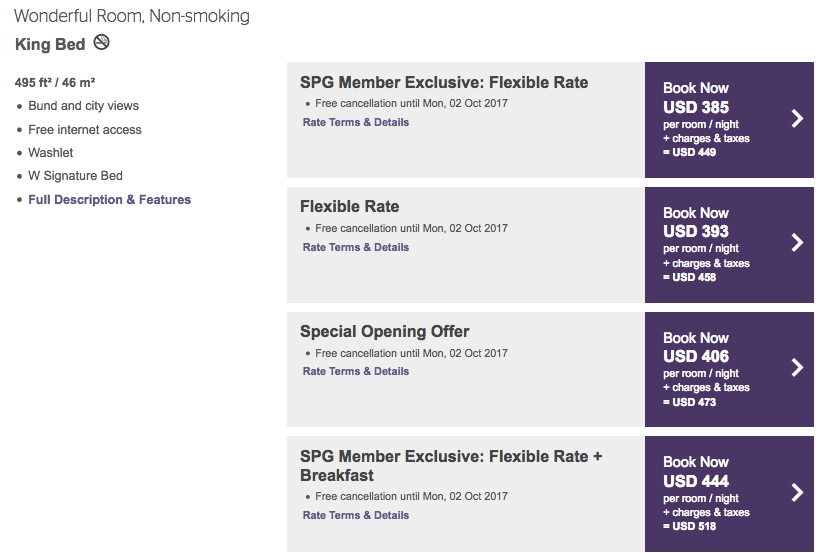Click the Flexible Rate title

(349, 207)
